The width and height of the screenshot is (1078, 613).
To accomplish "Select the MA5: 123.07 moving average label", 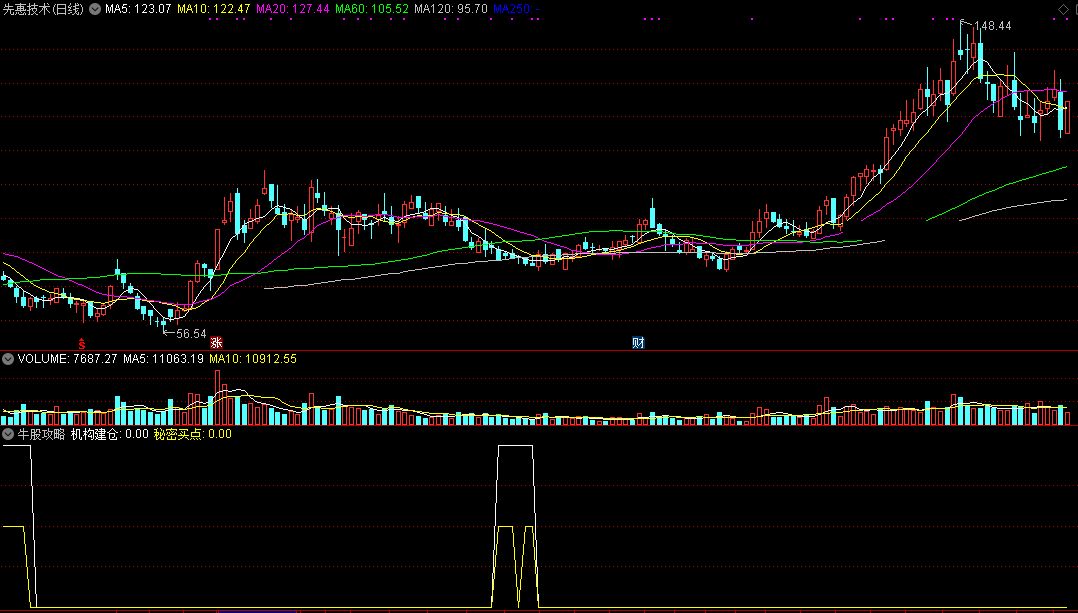I will (x=137, y=9).
